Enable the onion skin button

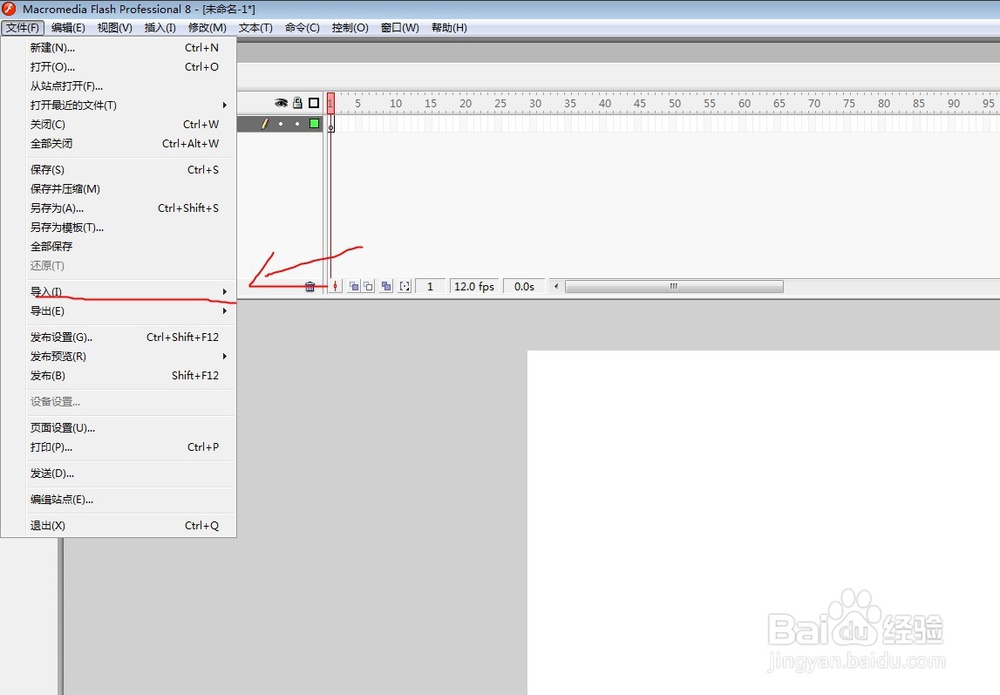click(354, 286)
